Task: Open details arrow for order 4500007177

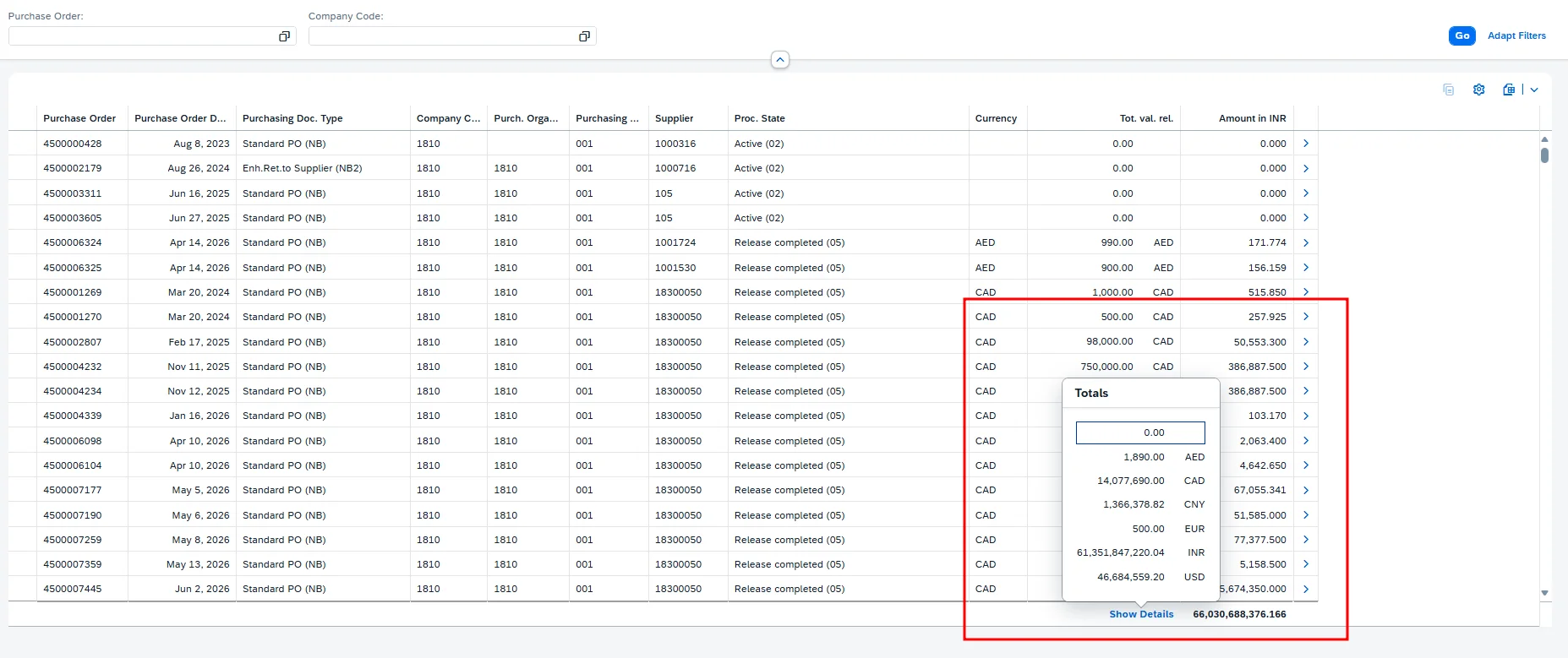Action: 1306,490
